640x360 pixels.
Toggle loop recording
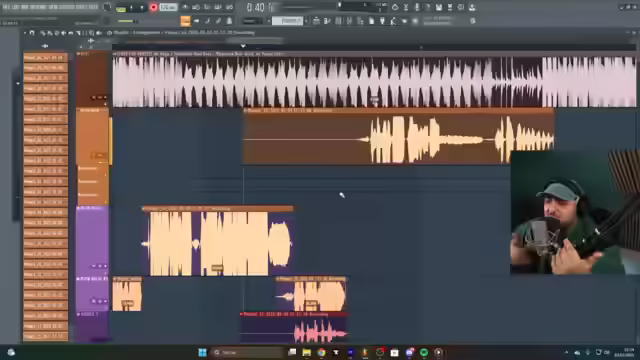[229, 7]
